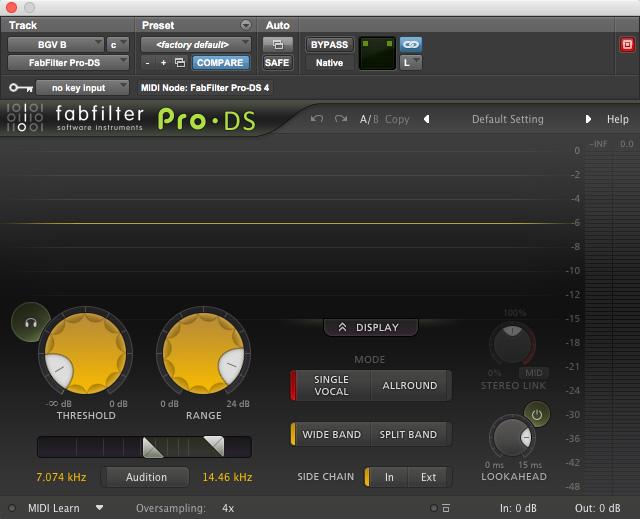Open the Preset section circular menu icon

coord(245,25)
